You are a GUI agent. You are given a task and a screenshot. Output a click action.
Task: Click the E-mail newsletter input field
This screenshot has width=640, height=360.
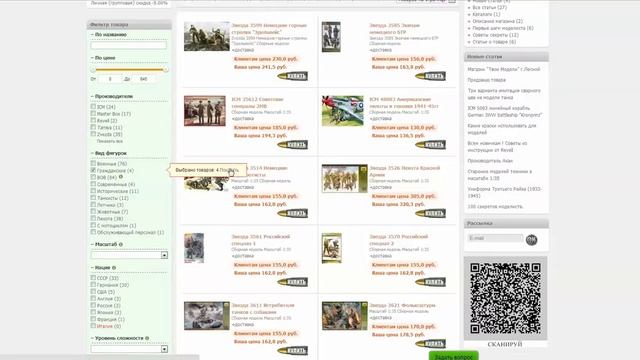coord(495,238)
